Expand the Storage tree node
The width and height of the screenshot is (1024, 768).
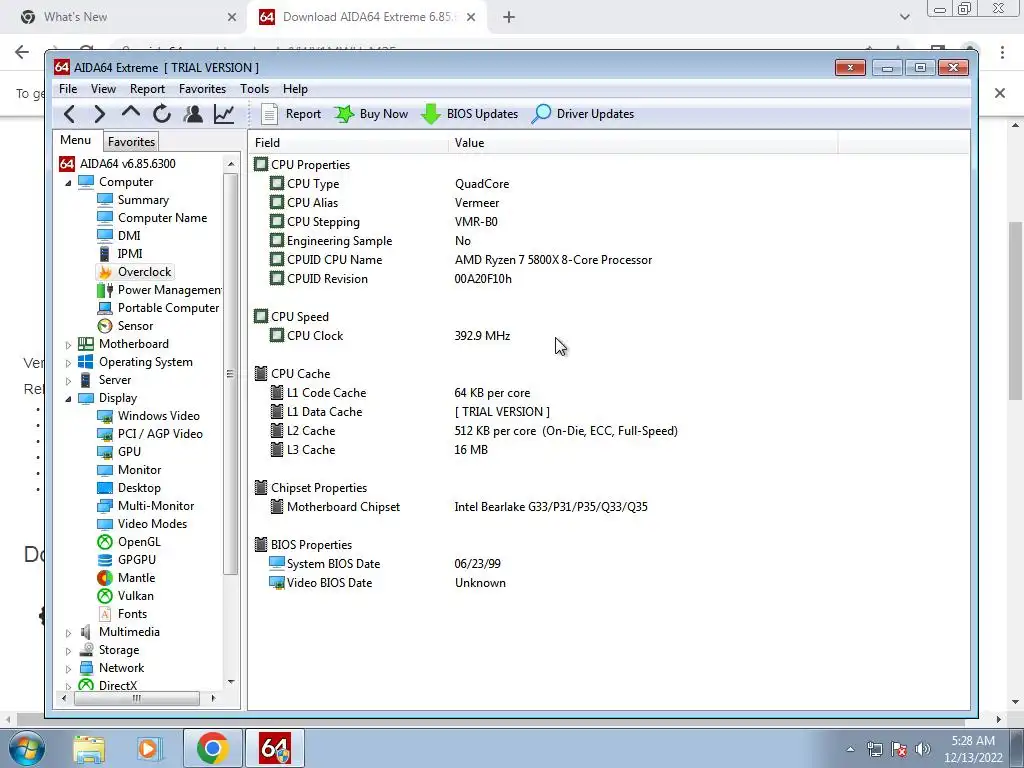pos(69,651)
